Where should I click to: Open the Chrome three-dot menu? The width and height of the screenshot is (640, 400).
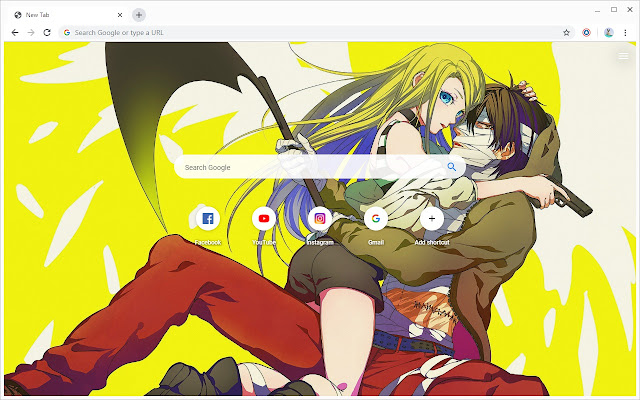coord(625,33)
